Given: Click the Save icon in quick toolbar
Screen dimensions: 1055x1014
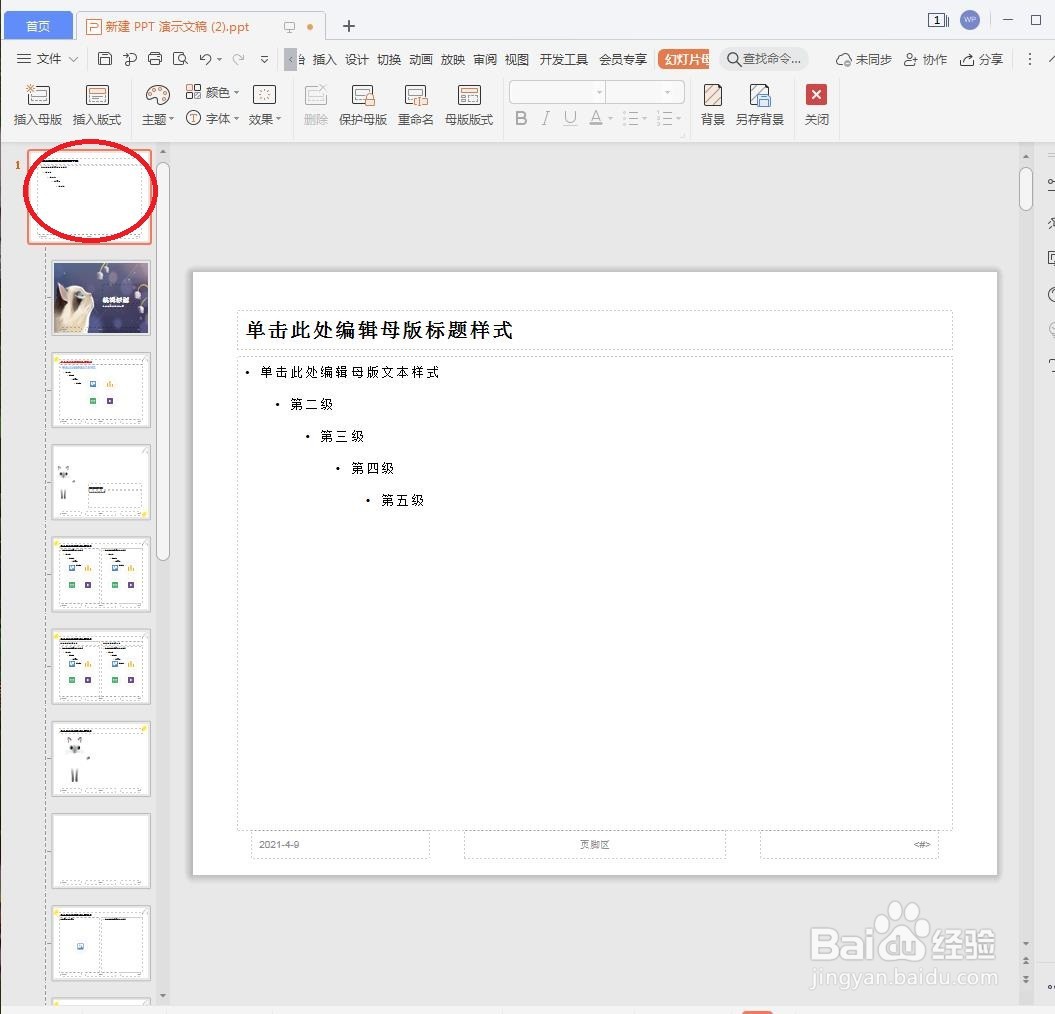Looking at the screenshot, I should [104, 59].
